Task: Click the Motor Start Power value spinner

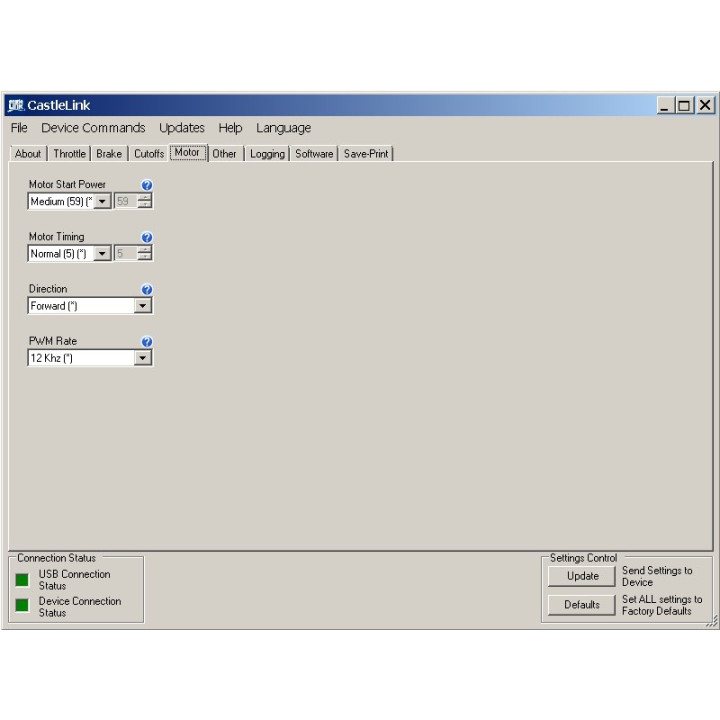Action: click(x=145, y=201)
